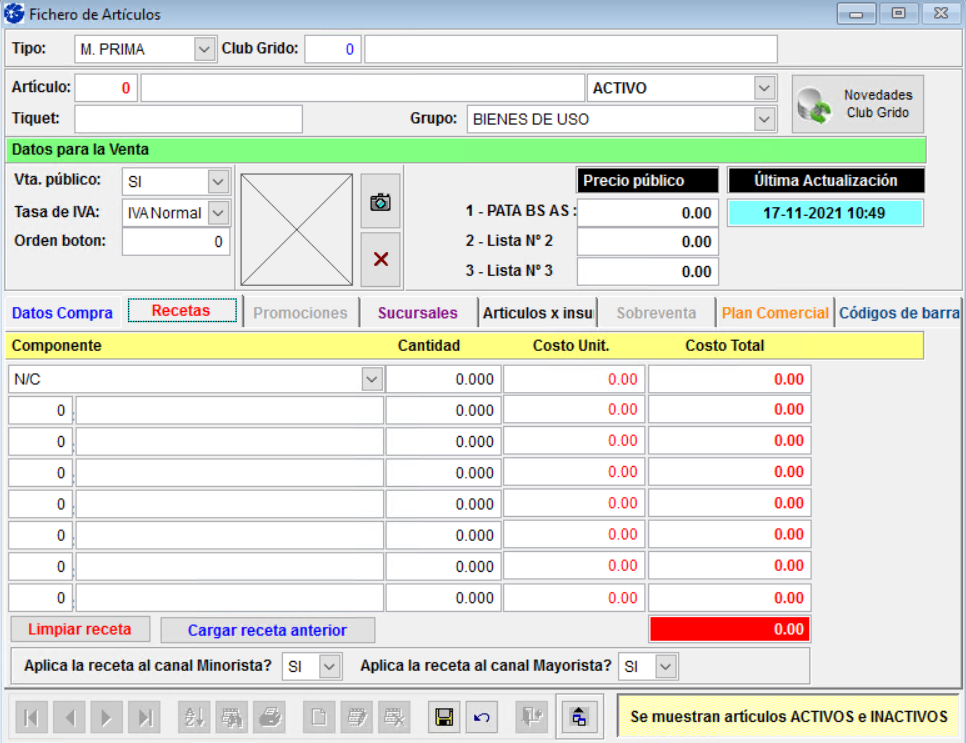Save with the floppy disk icon

point(444,717)
